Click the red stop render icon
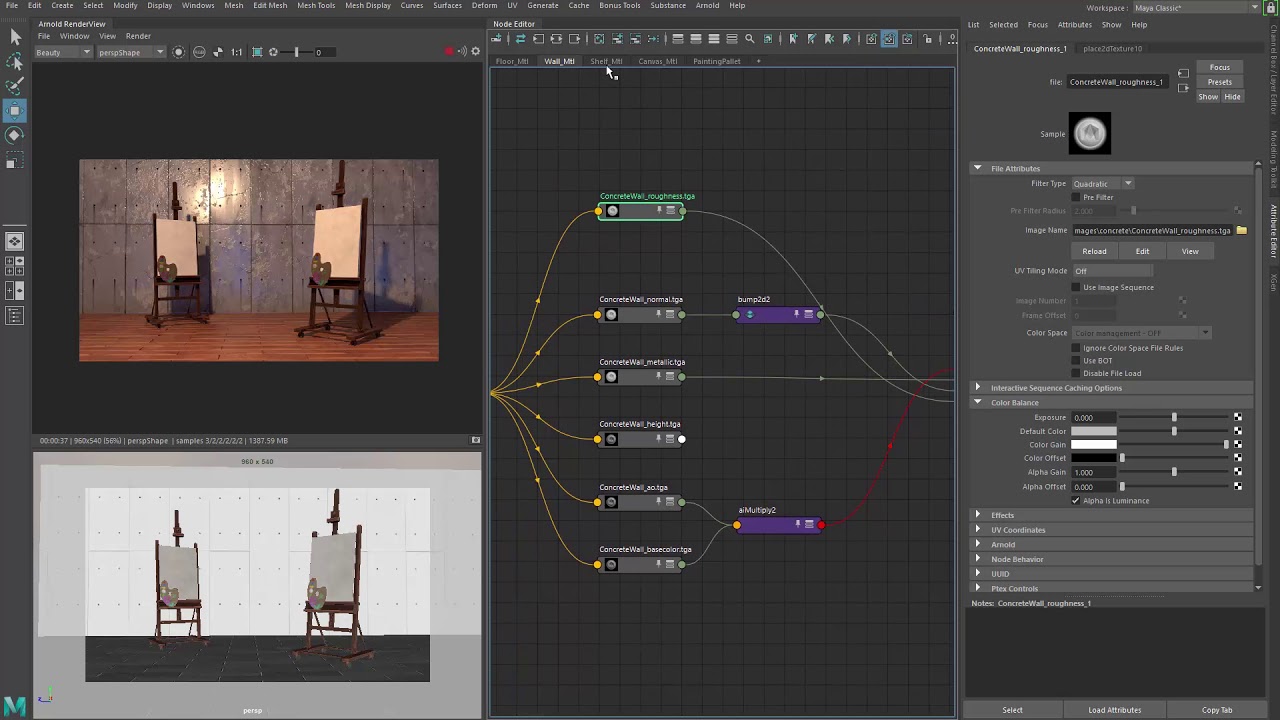 449,52
